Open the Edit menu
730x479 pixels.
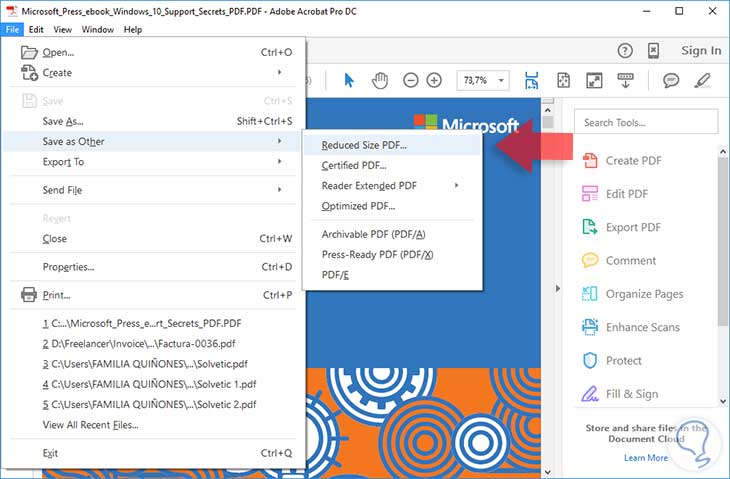36,29
